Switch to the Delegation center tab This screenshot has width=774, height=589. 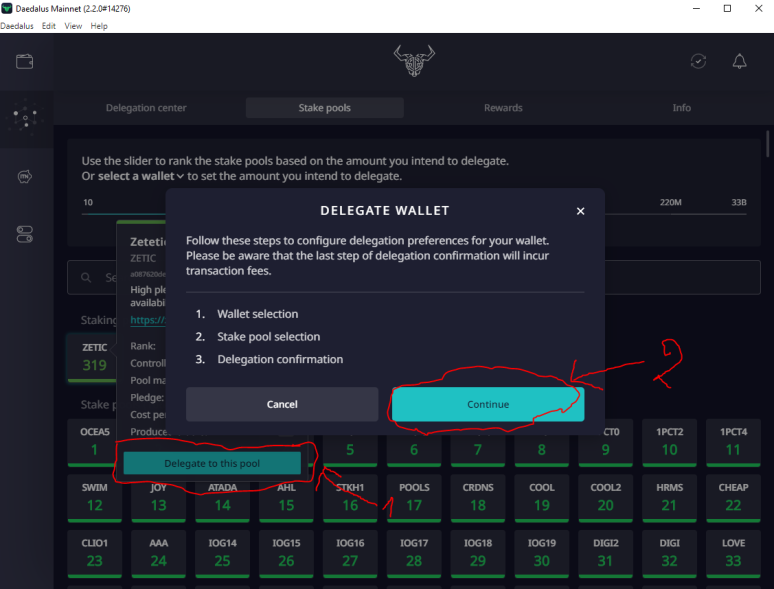146,108
